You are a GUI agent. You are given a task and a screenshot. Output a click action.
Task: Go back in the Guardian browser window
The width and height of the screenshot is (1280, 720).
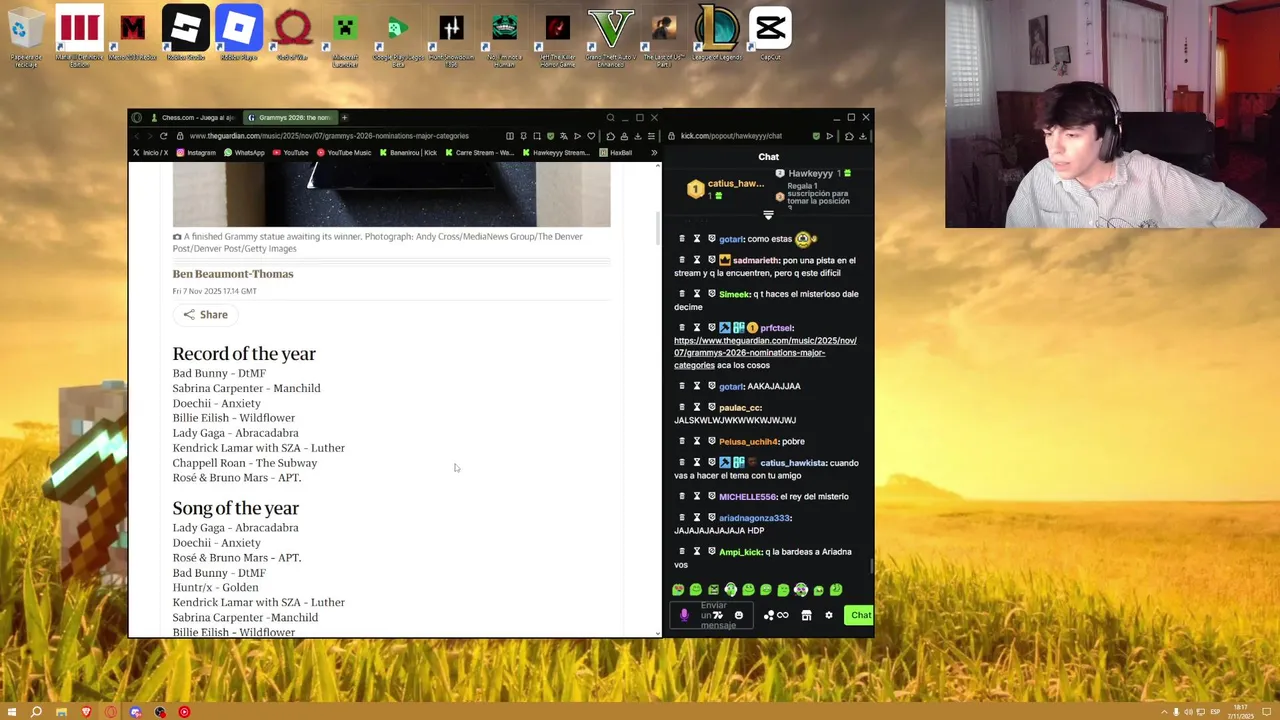139,136
